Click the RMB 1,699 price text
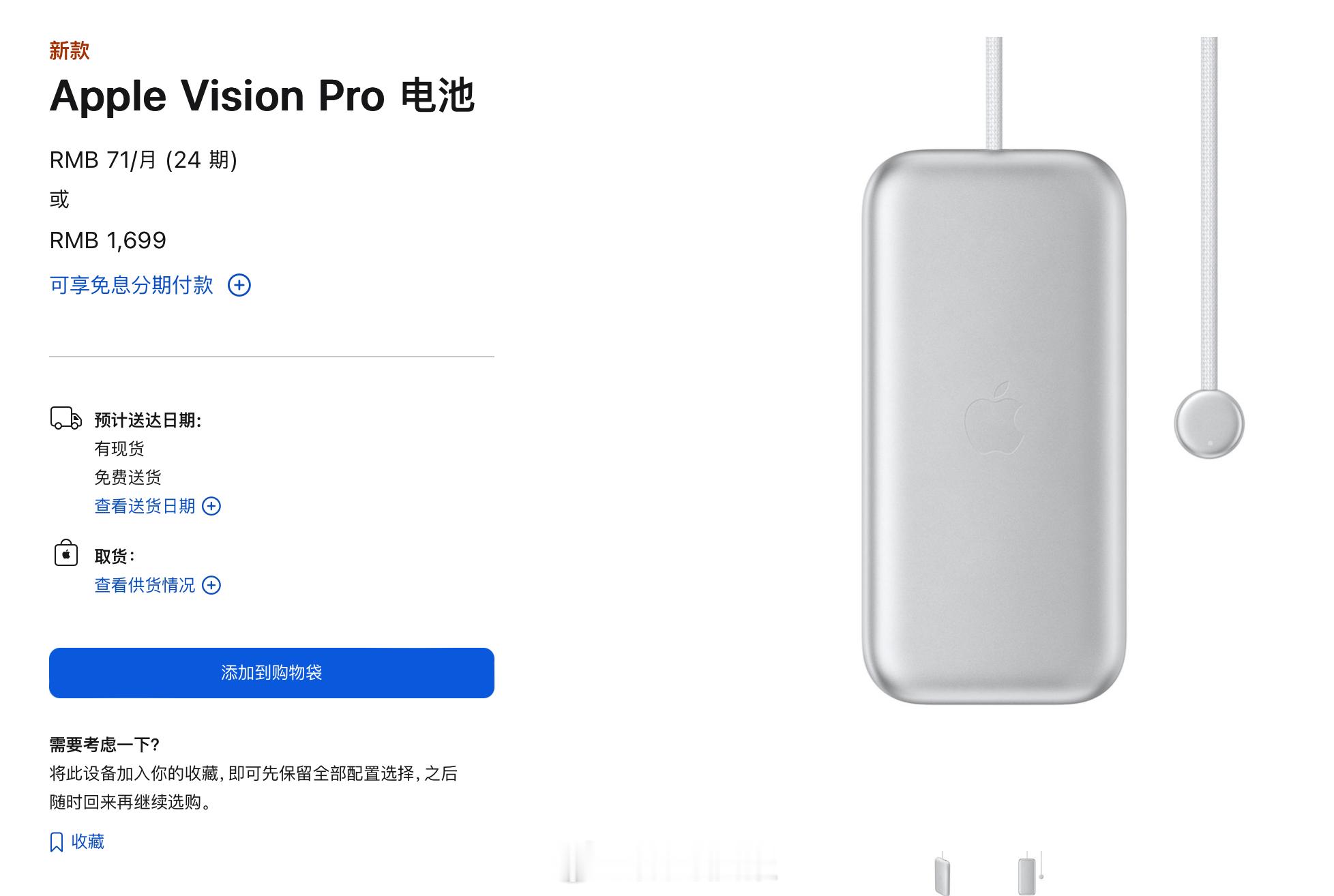The width and height of the screenshot is (1334, 896). tap(108, 240)
